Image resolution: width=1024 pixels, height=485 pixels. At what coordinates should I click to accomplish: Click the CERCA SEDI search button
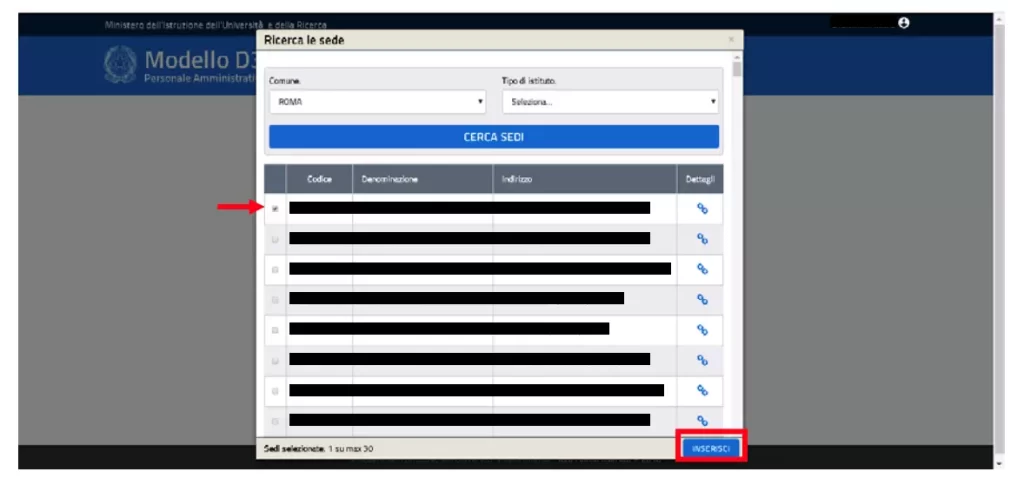494,137
